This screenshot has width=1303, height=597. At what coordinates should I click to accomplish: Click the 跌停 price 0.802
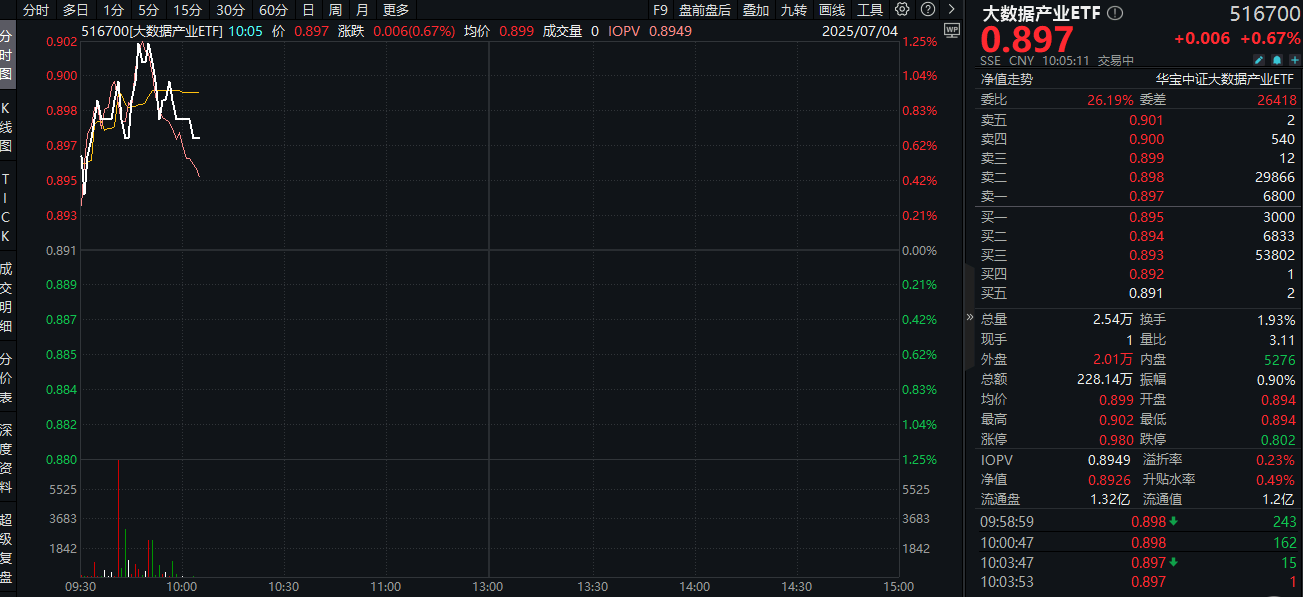click(1278, 439)
